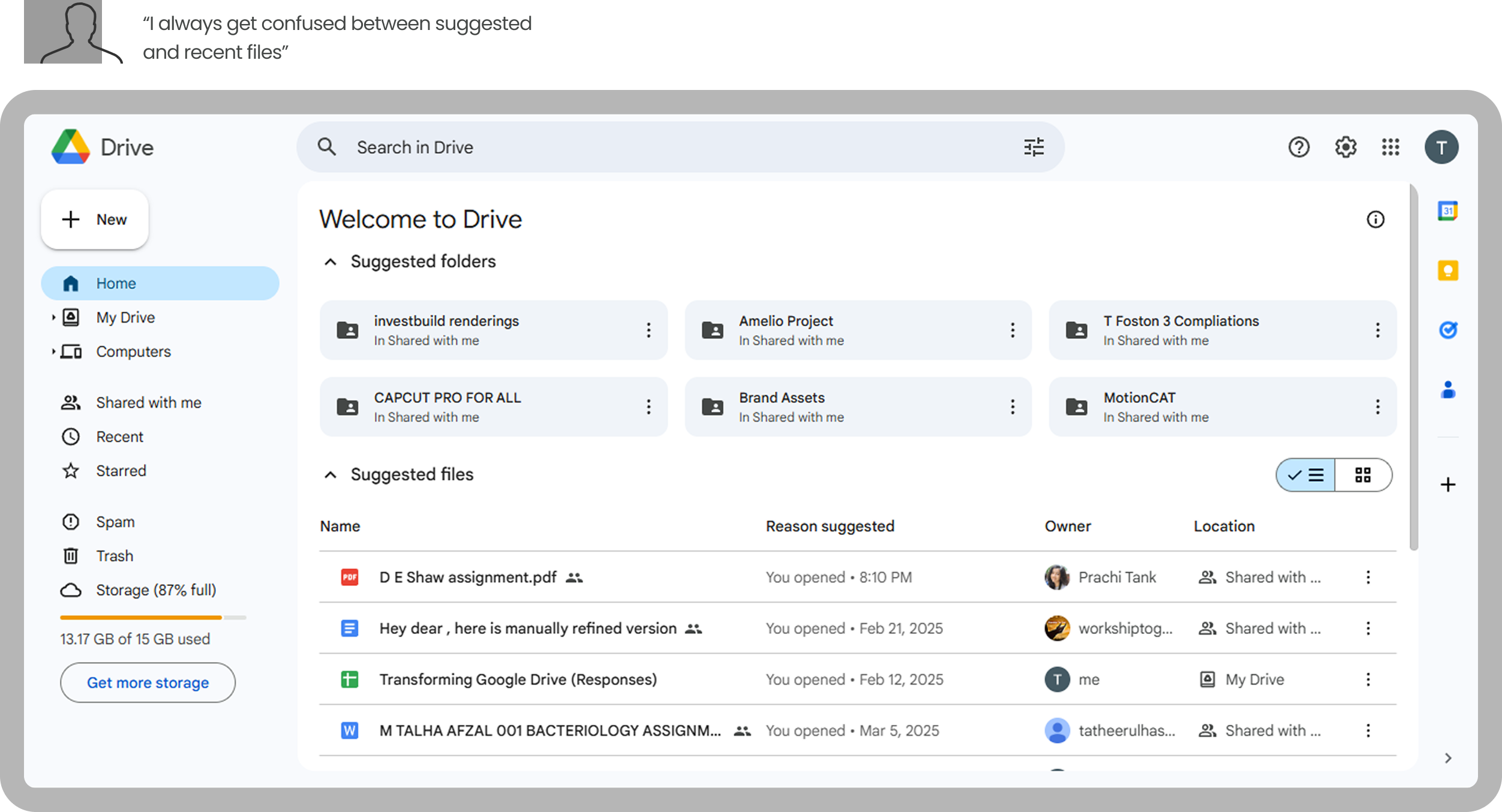
Task: Open the Amelio Project folder
Action: tap(858, 330)
